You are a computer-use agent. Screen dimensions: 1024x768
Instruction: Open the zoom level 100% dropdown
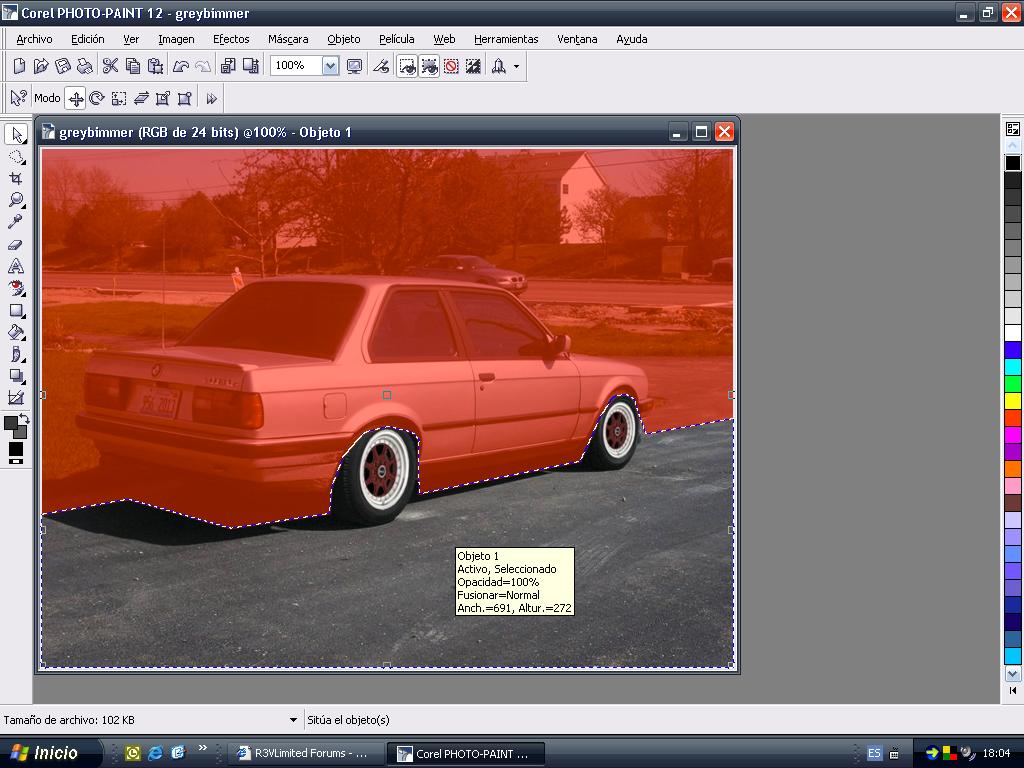330,66
